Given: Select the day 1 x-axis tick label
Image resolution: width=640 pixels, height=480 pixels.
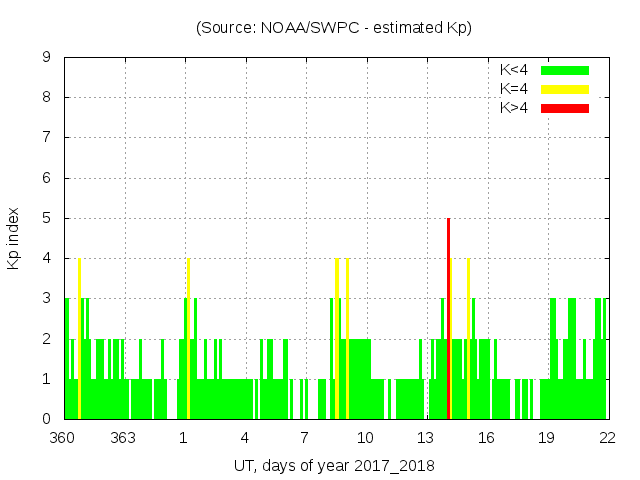Looking at the screenshot, I should click(x=184, y=438).
